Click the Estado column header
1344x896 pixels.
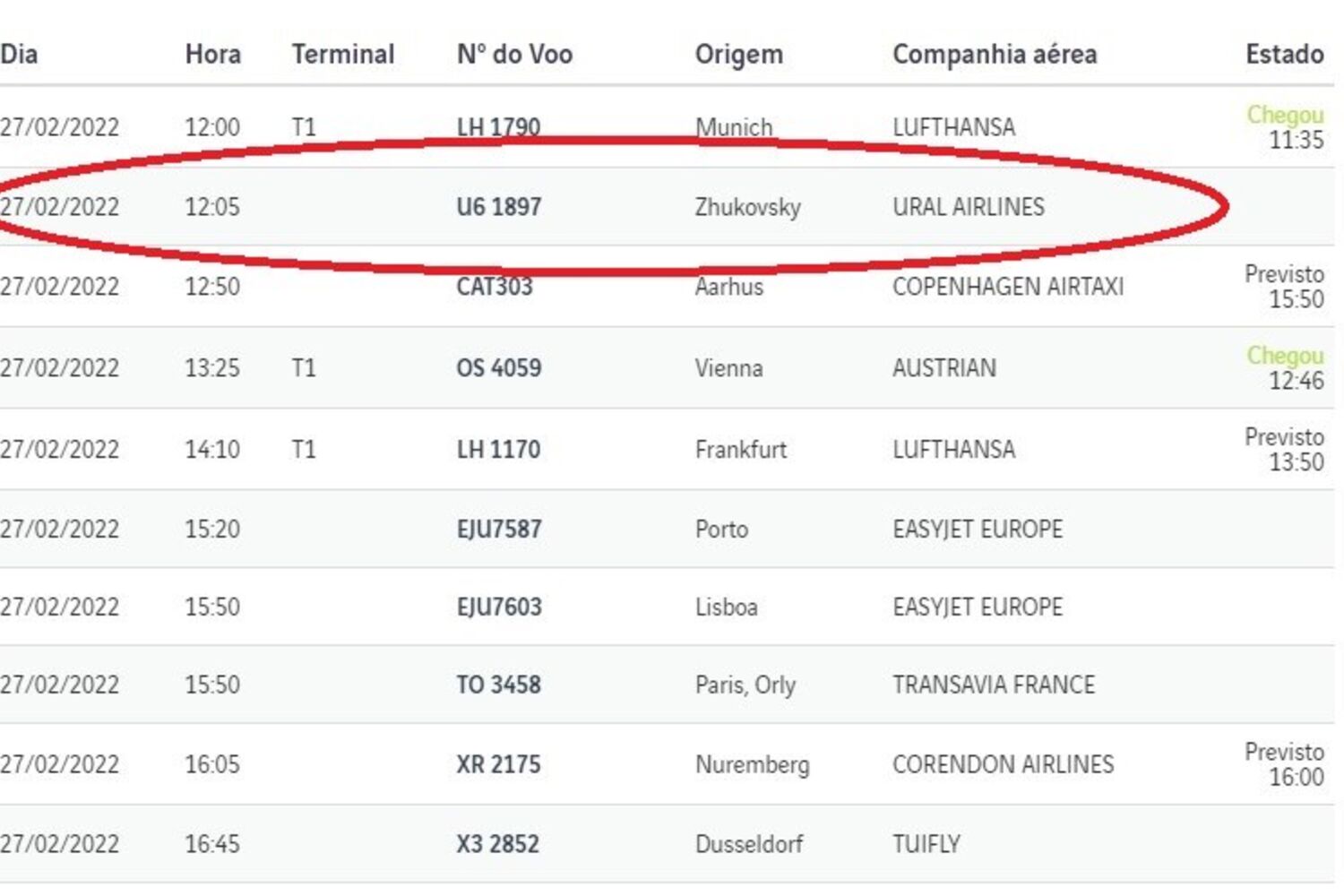(x=1285, y=55)
